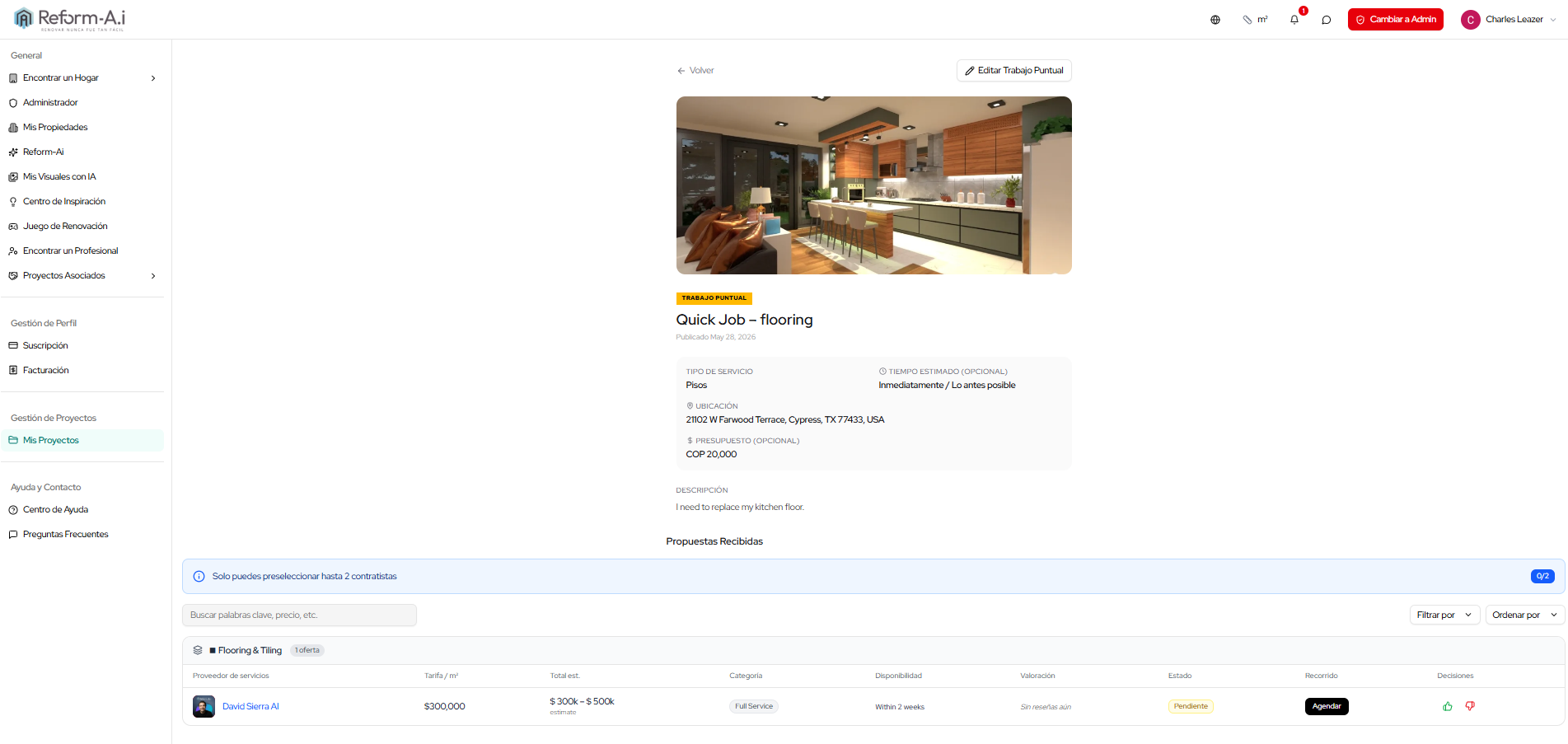Open Juego de Renovación
Image resolution: width=1568 pixels, height=744 pixels.
coord(65,227)
